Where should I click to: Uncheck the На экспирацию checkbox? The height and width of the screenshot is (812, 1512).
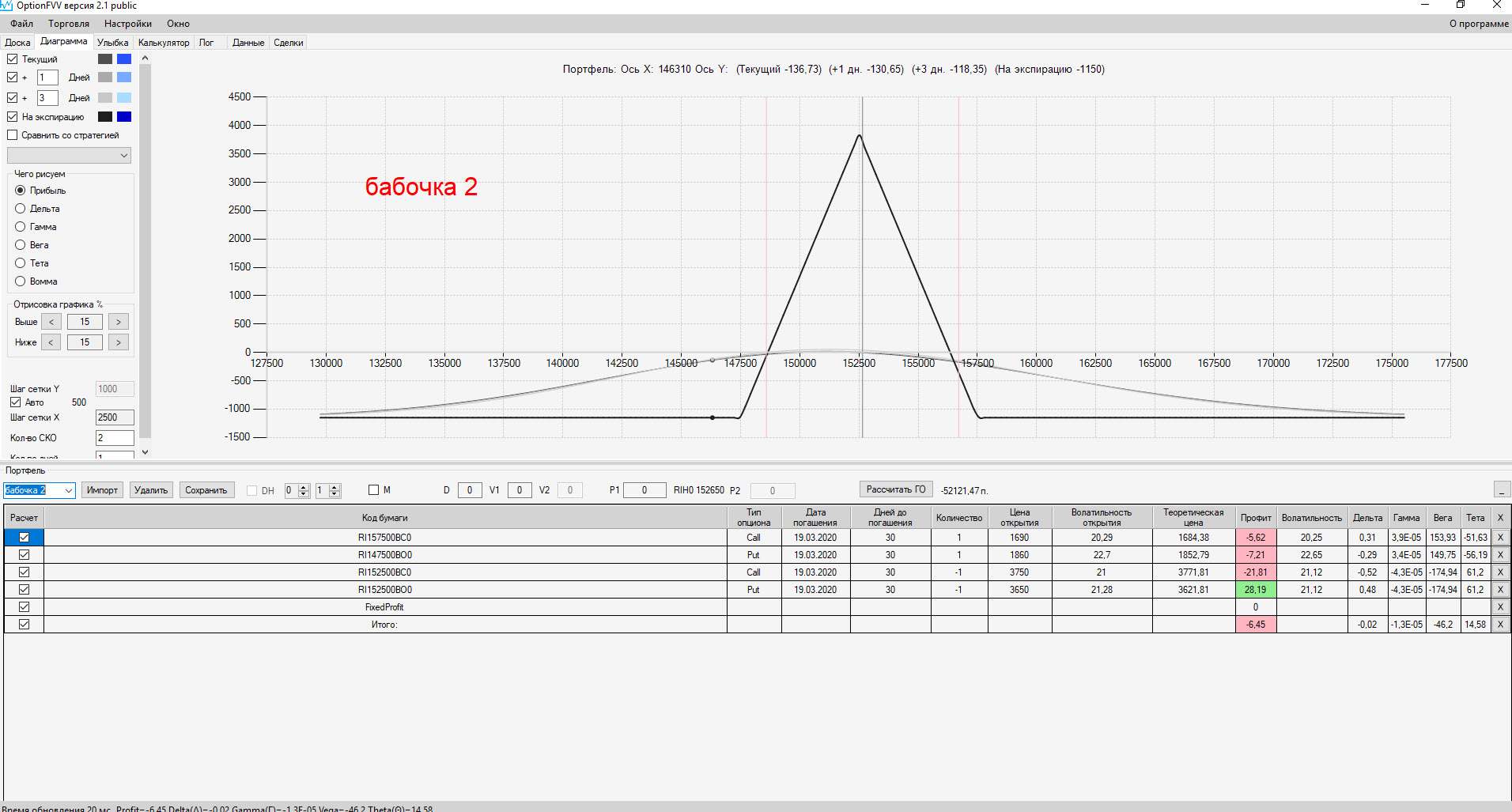pos(13,117)
